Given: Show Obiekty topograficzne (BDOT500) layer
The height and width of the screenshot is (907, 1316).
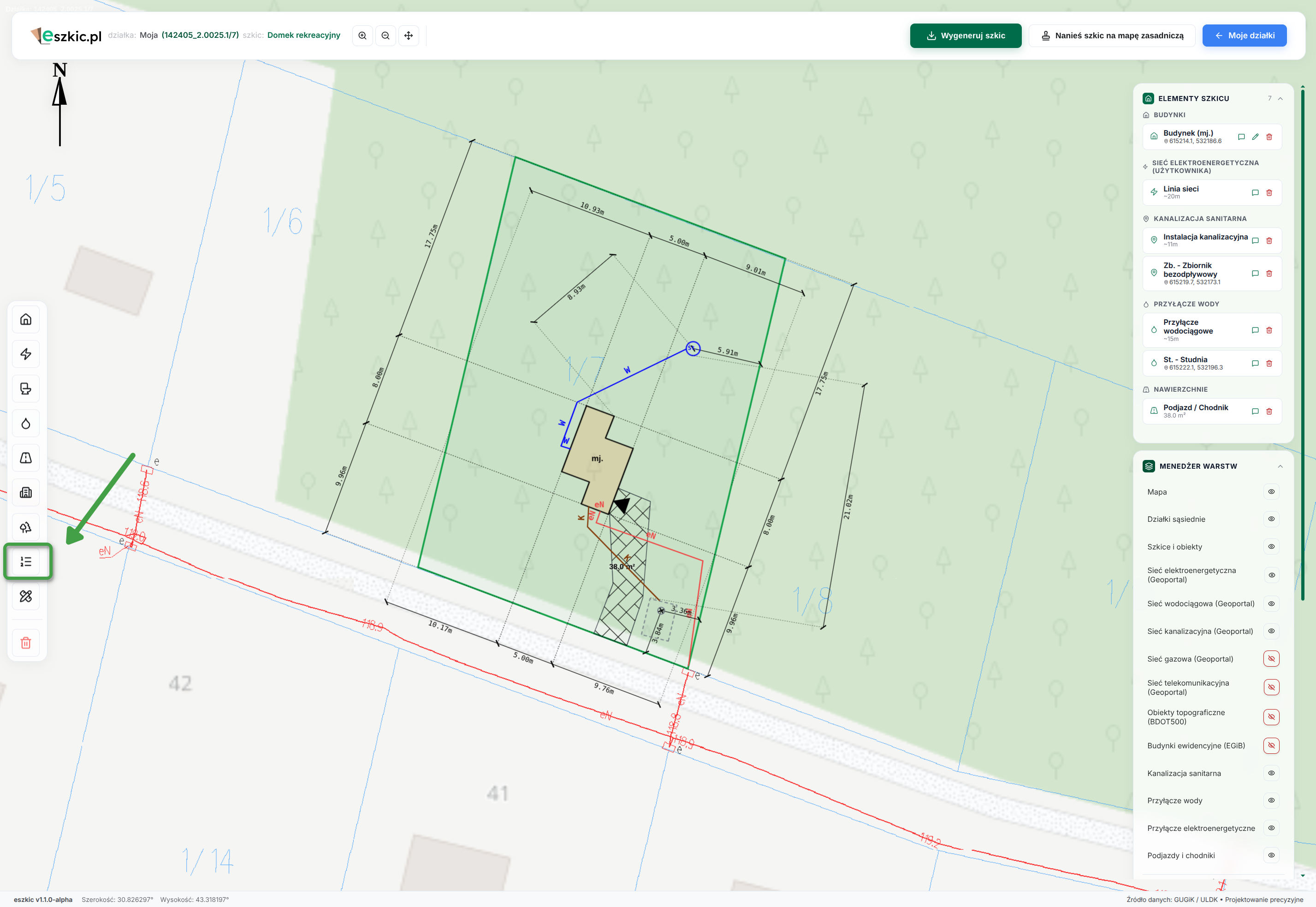Looking at the screenshot, I should [x=1272, y=716].
